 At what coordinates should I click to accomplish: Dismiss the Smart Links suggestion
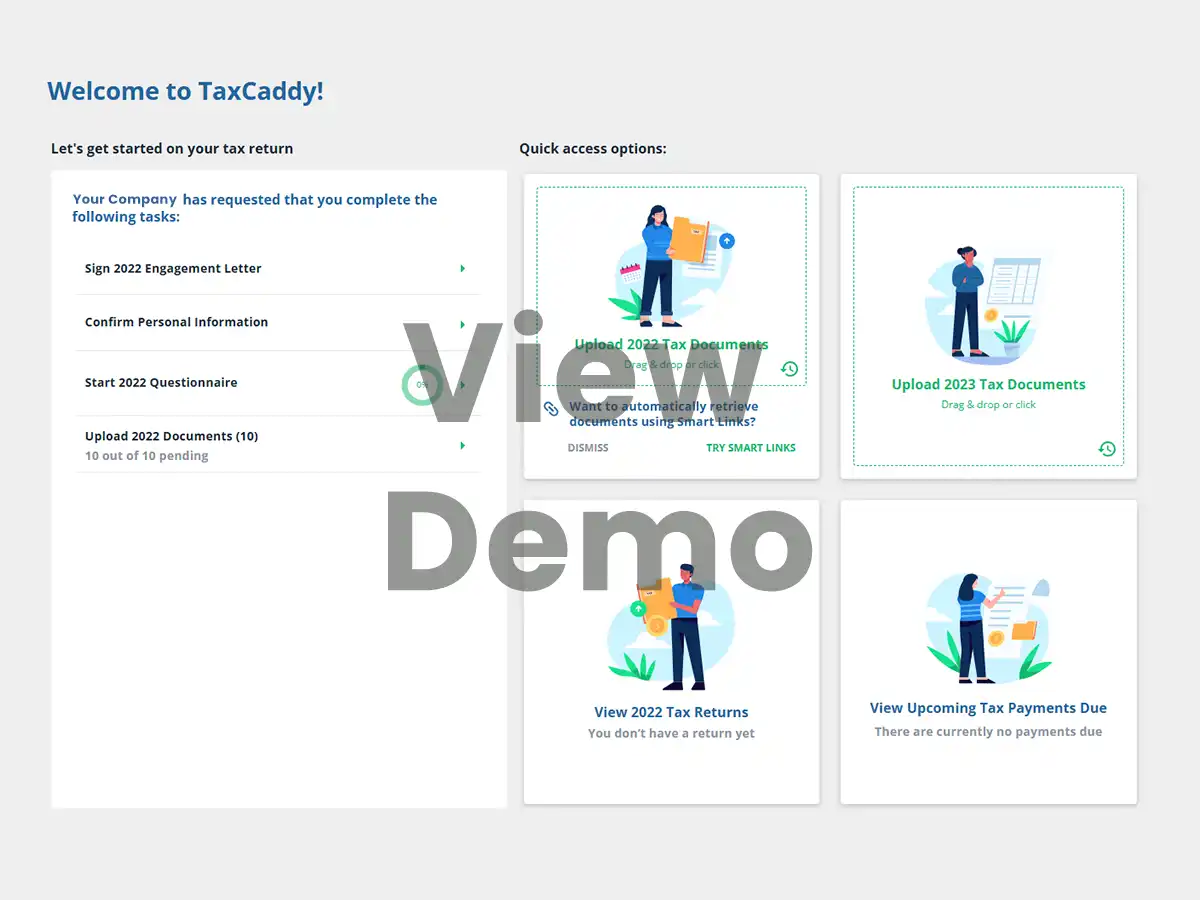(x=587, y=447)
